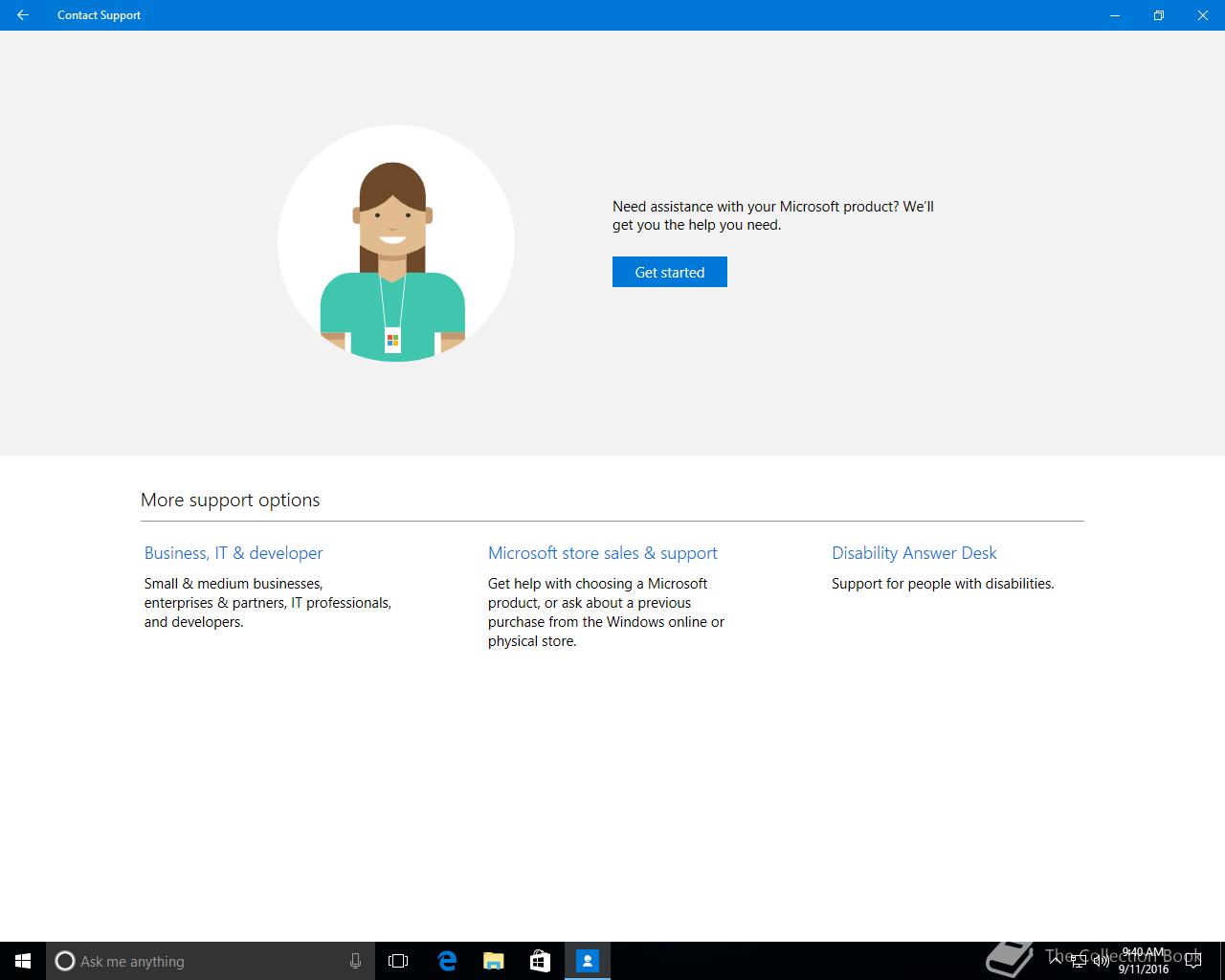The image size is (1225, 980).
Task: Open File Explorer from the taskbar
Action: pos(493,961)
